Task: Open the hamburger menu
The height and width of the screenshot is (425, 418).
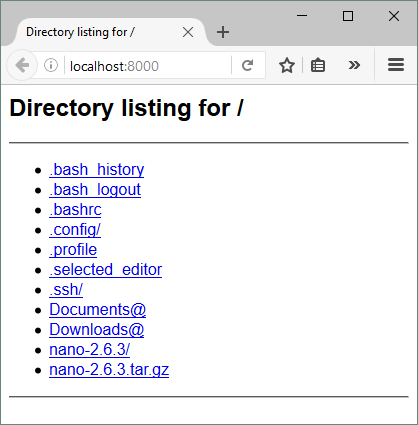Action: click(x=396, y=65)
